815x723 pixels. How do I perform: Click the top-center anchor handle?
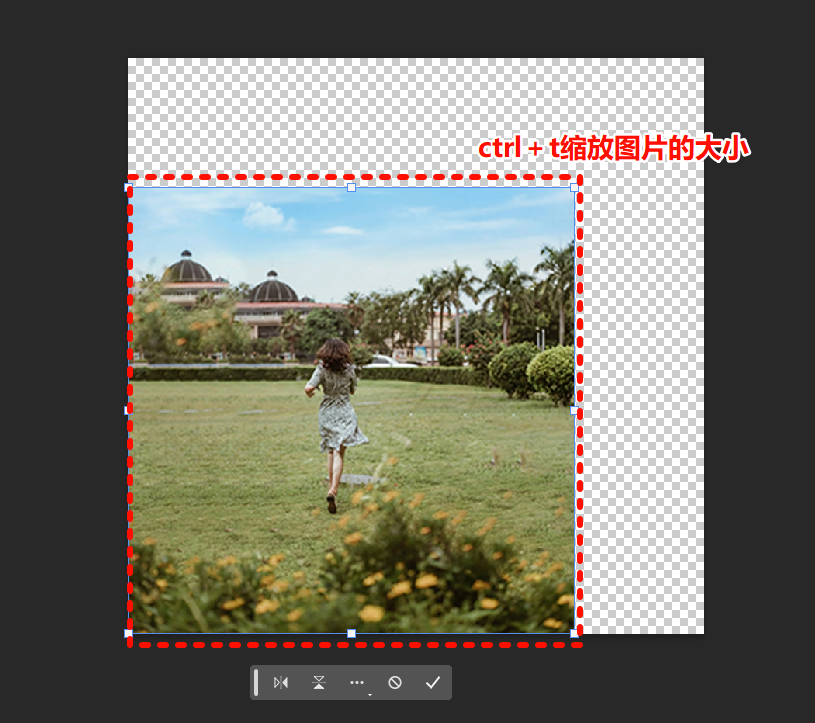[351, 185]
